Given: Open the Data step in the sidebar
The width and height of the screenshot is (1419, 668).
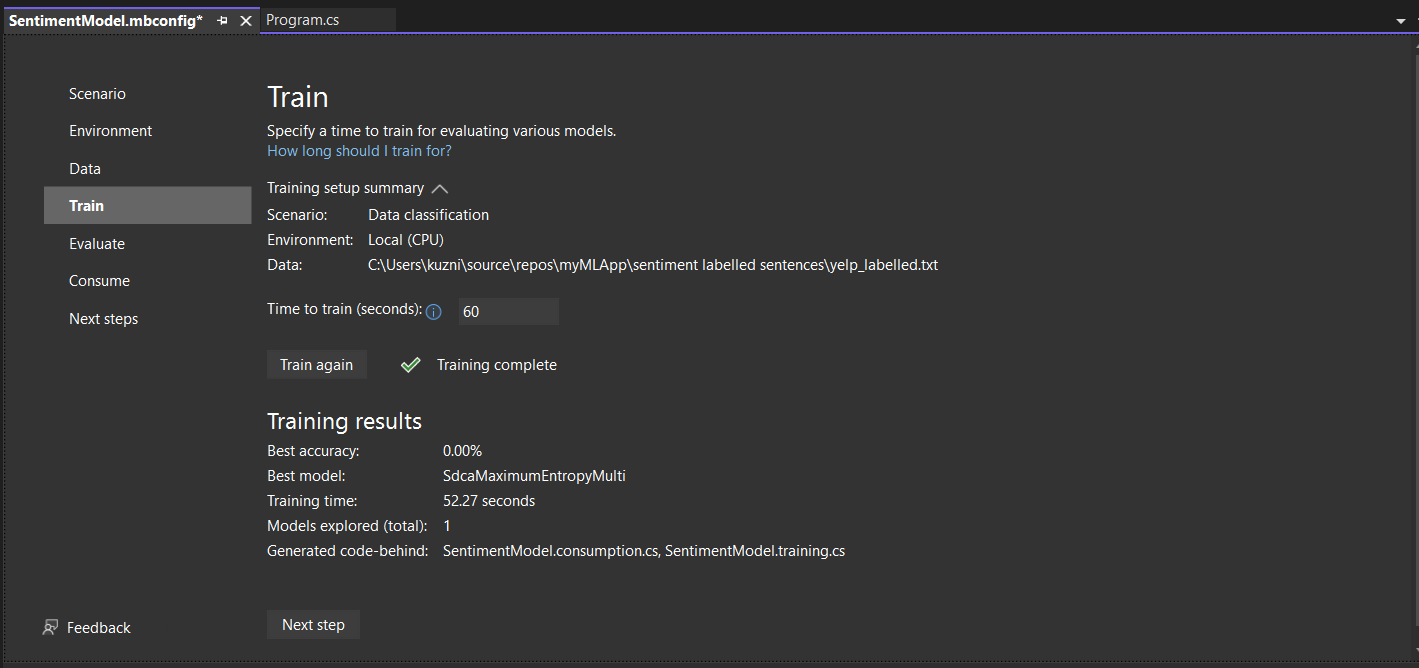Looking at the screenshot, I should point(85,168).
